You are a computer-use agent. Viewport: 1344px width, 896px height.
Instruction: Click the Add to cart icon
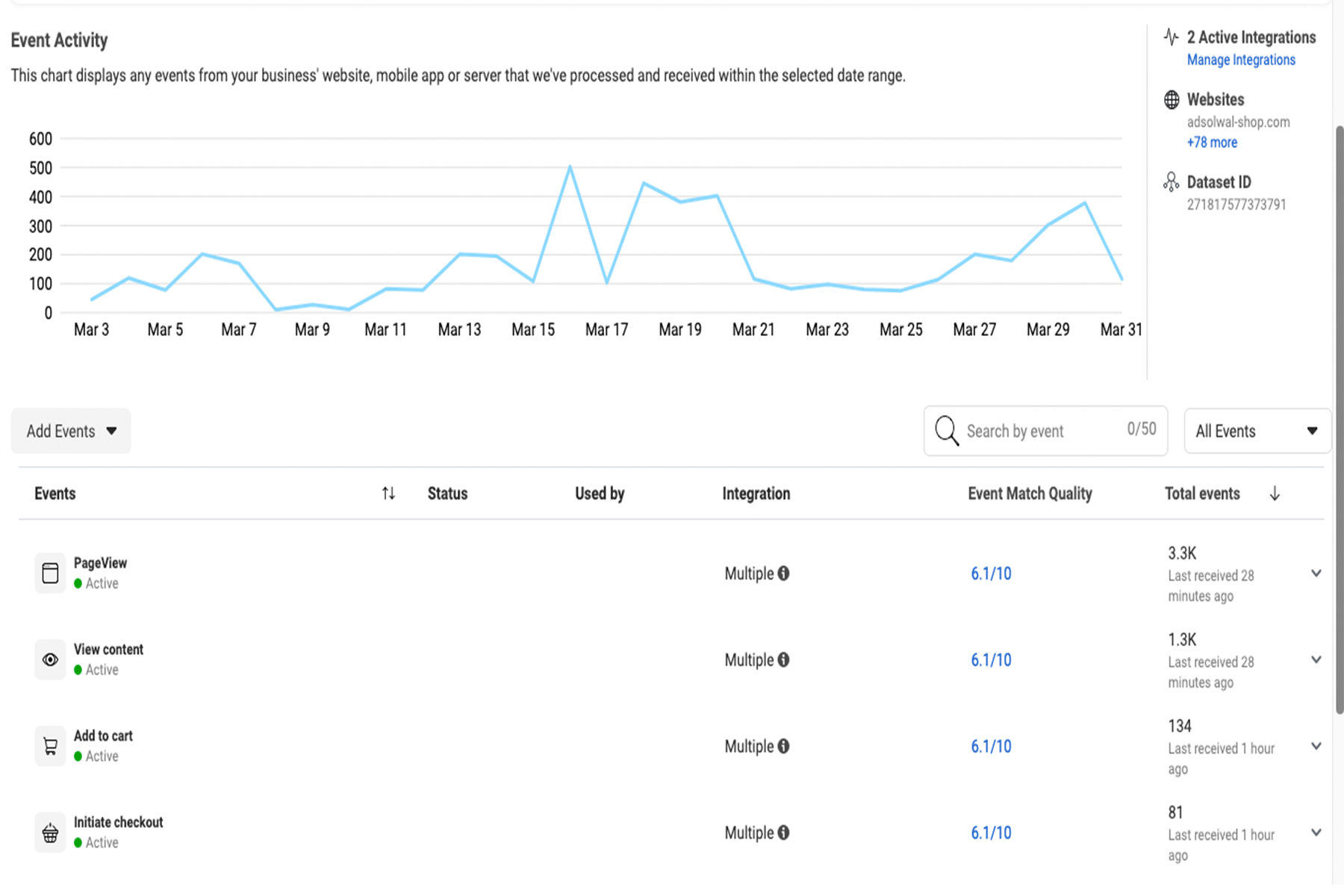[50, 746]
